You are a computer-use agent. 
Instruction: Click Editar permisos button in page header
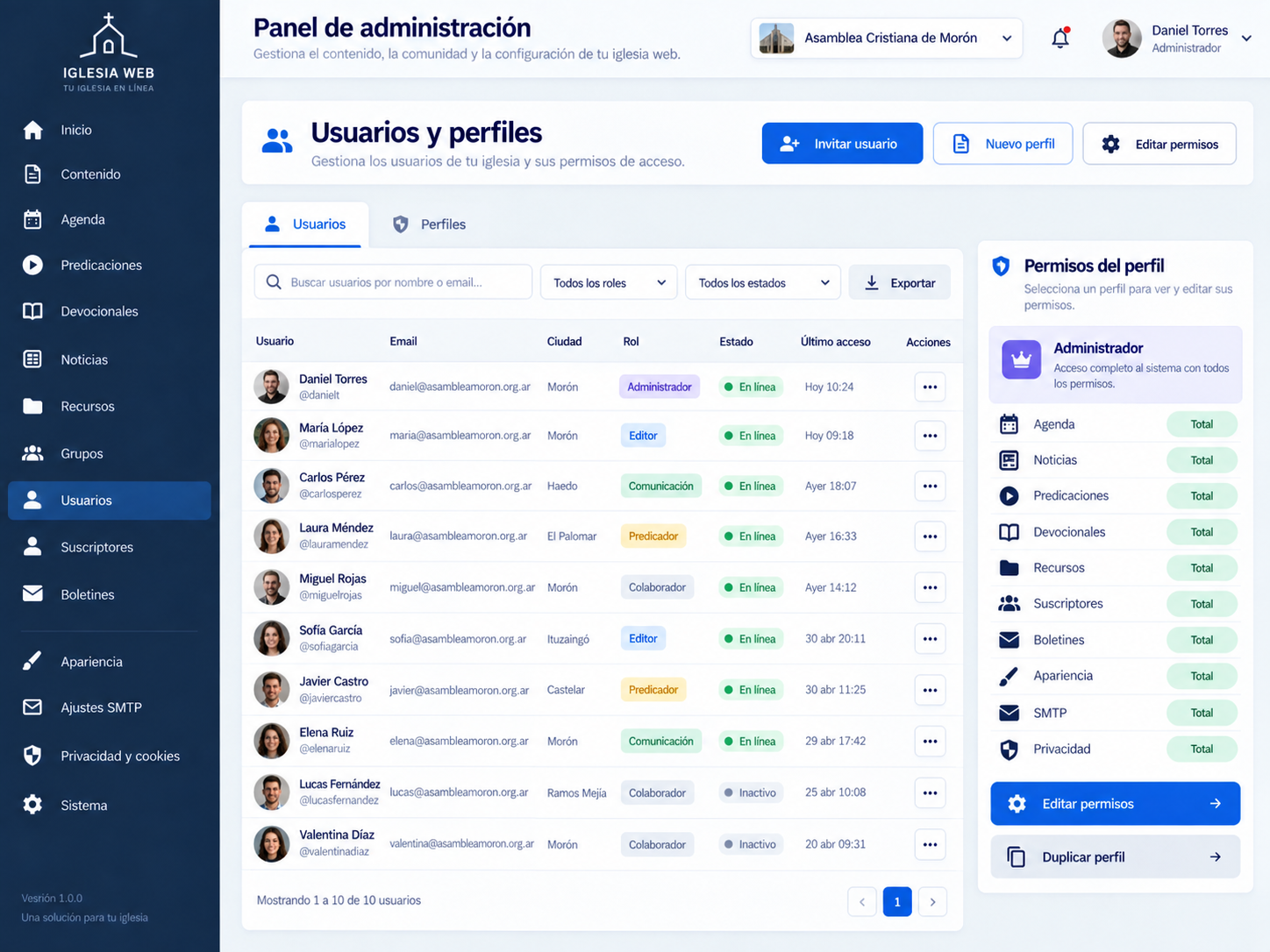[1159, 144]
